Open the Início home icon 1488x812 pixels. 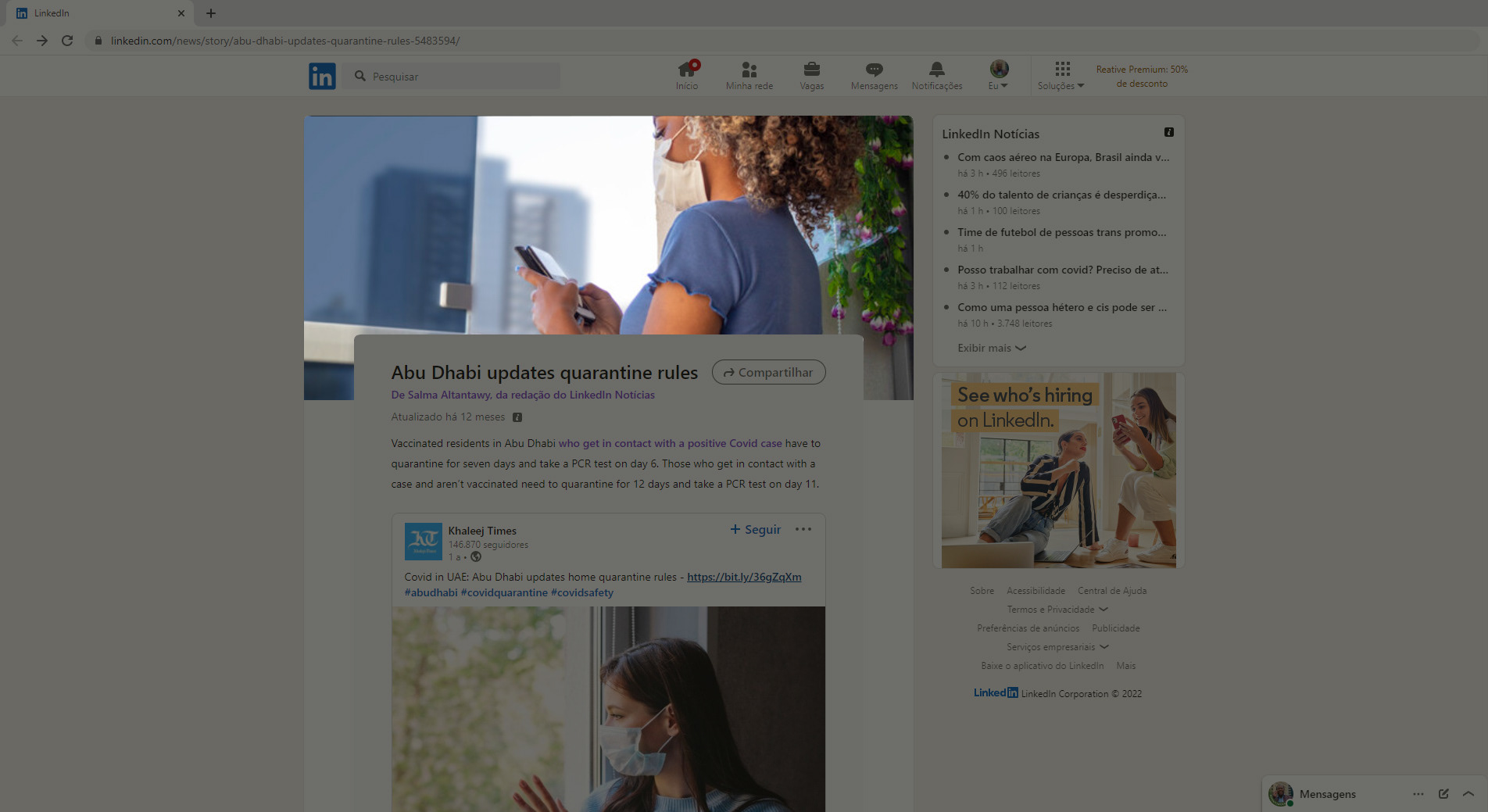(687, 76)
